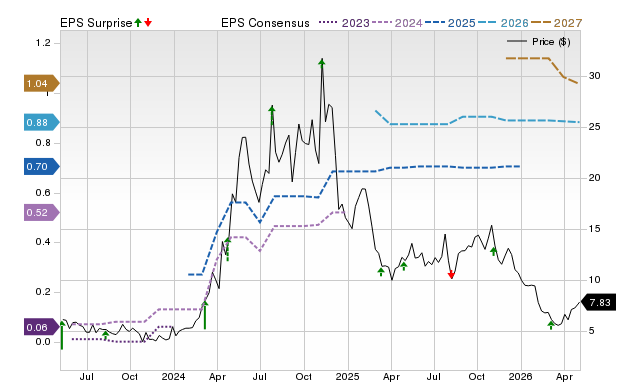
Task: Click the EPS Surprise legend label
Action: click(96, 23)
